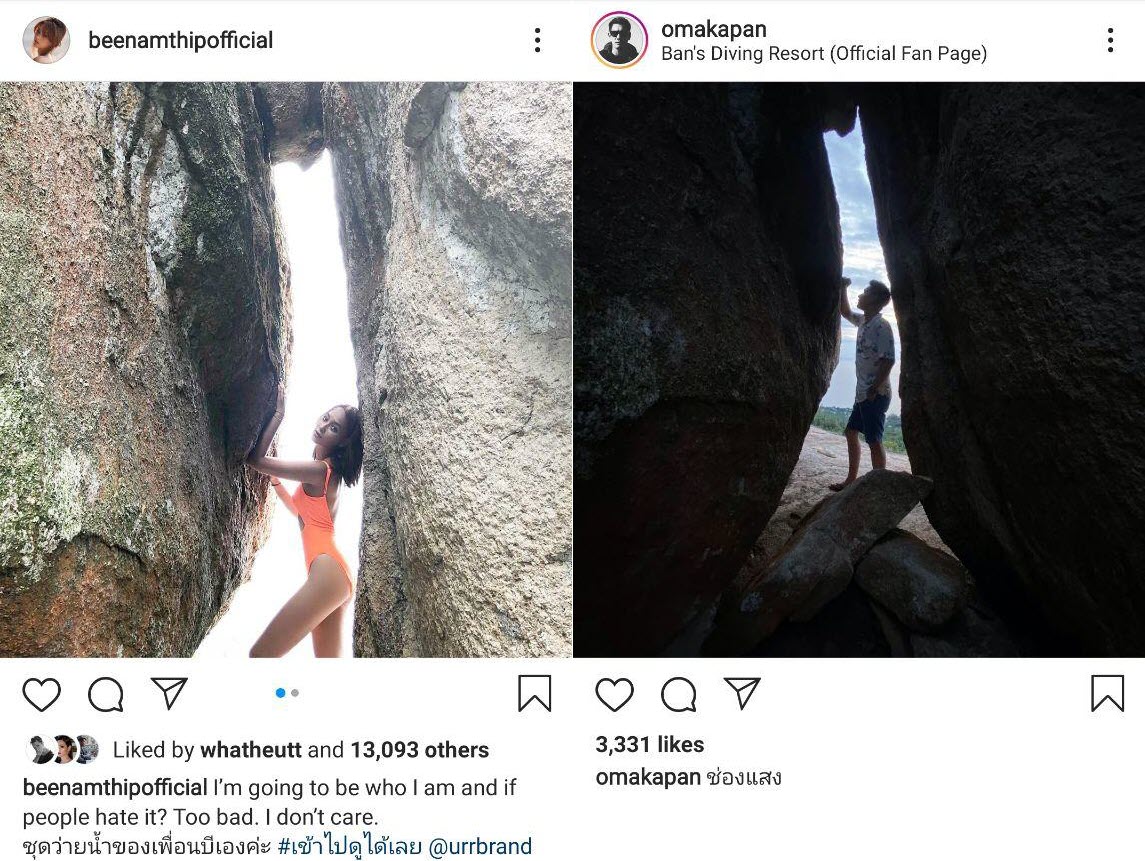Screen dimensions: 1145x861
Task: Like the omakapan post with heart icon
Action: coord(615,694)
